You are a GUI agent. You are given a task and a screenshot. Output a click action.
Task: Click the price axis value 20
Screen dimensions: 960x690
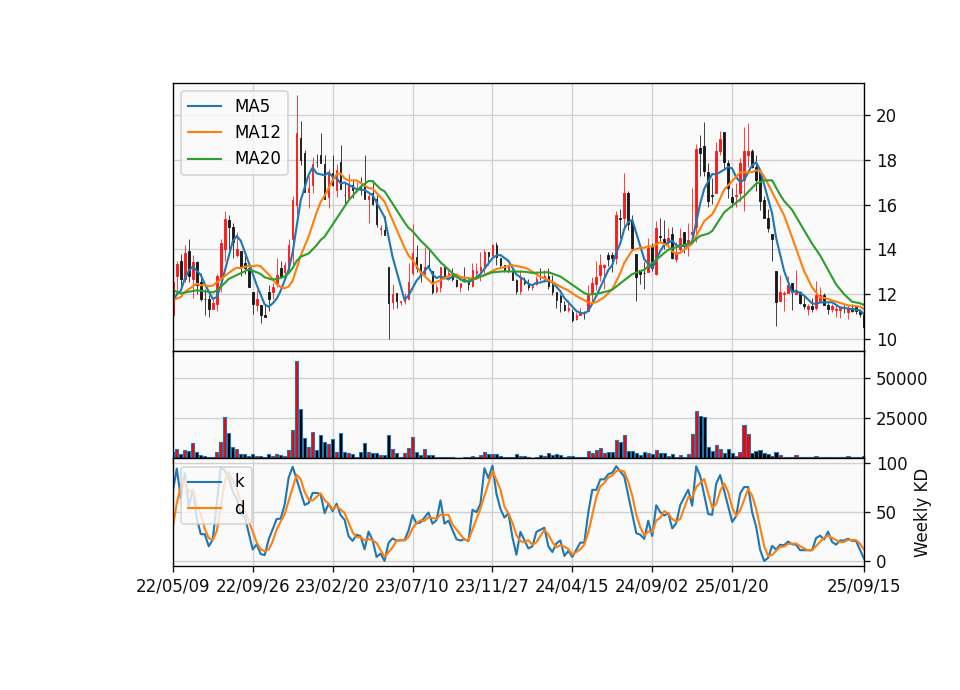(x=885, y=116)
